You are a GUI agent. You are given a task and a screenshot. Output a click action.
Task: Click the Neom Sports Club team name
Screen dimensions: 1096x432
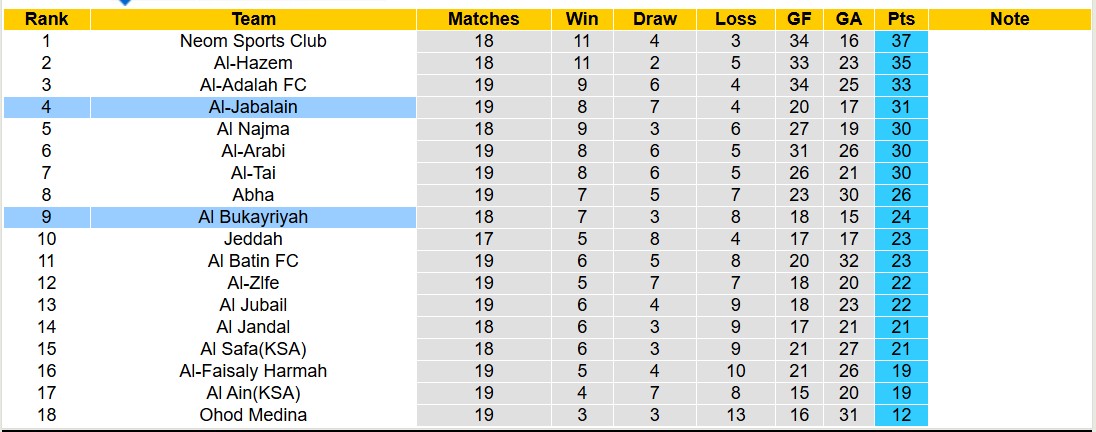click(253, 41)
